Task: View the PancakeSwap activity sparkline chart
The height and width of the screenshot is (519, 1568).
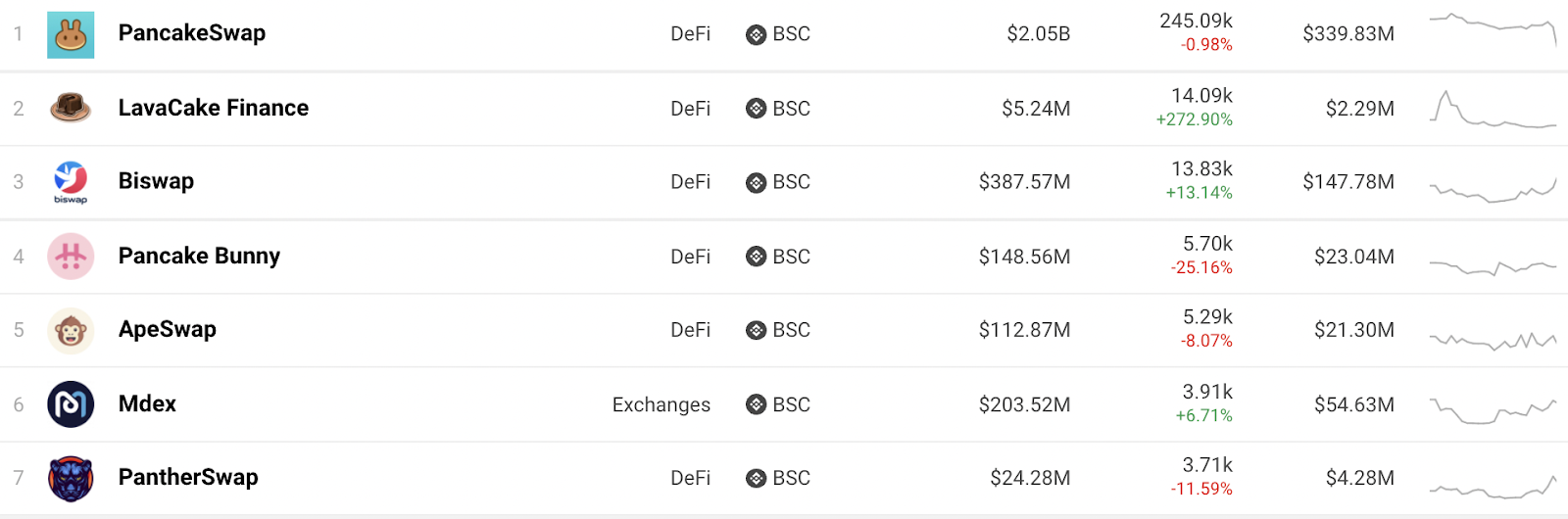Action: coord(1493,29)
